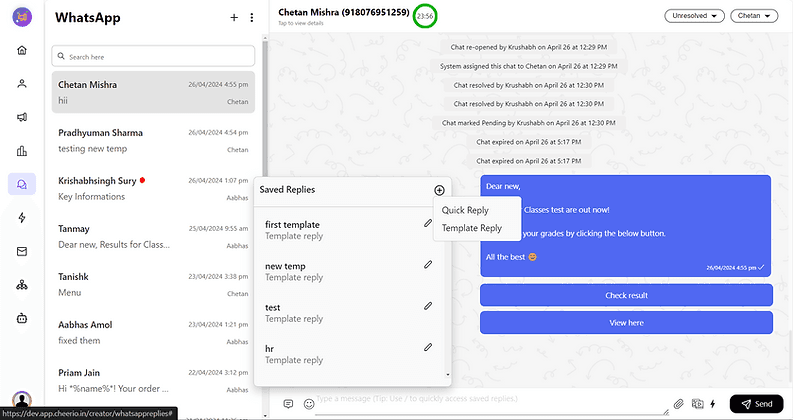Viewport: 793px width, 420px height.
Task: Send the message with Send button
Action: point(757,404)
